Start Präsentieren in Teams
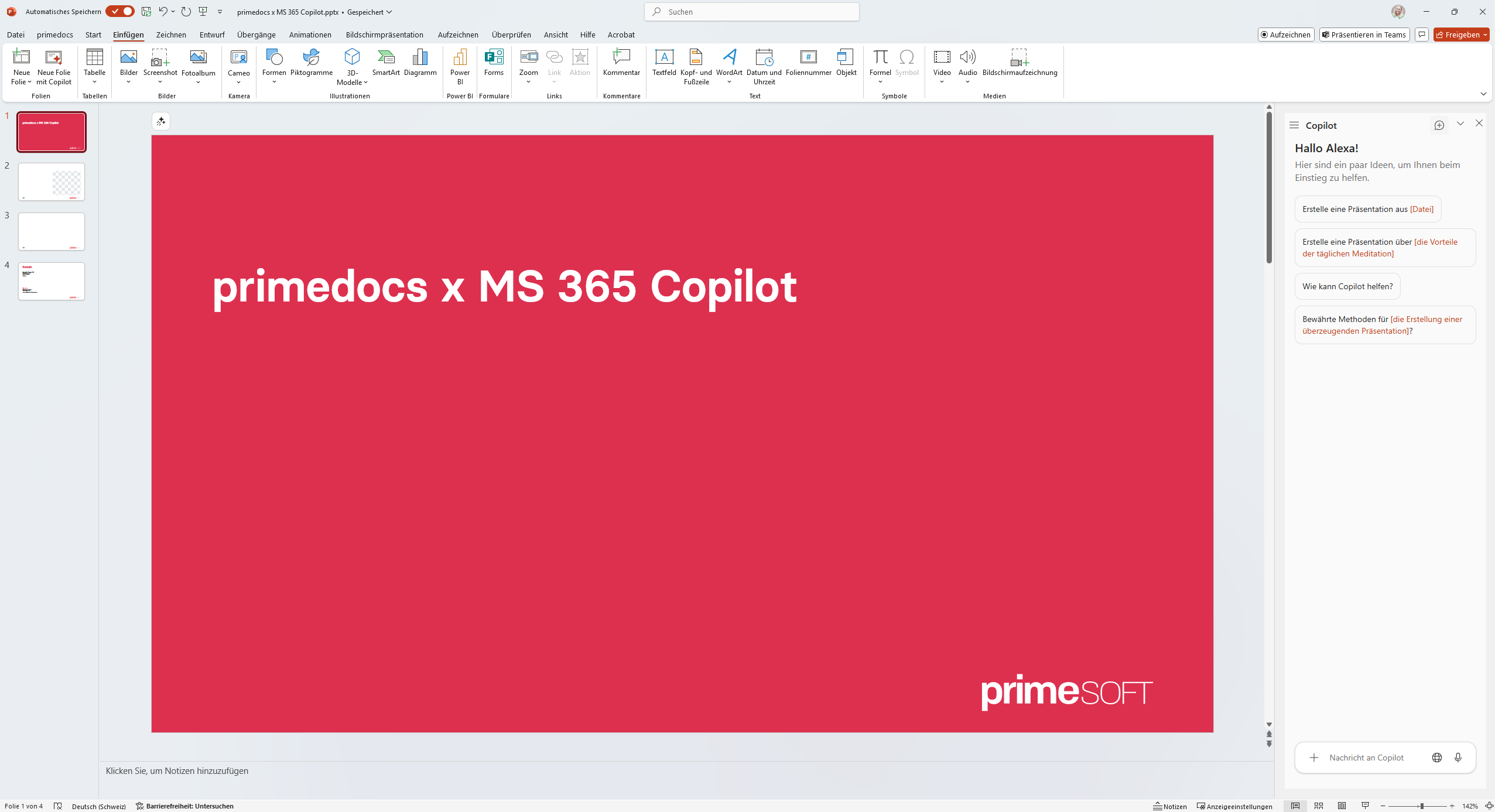This screenshot has width=1495, height=812. [1364, 35]
